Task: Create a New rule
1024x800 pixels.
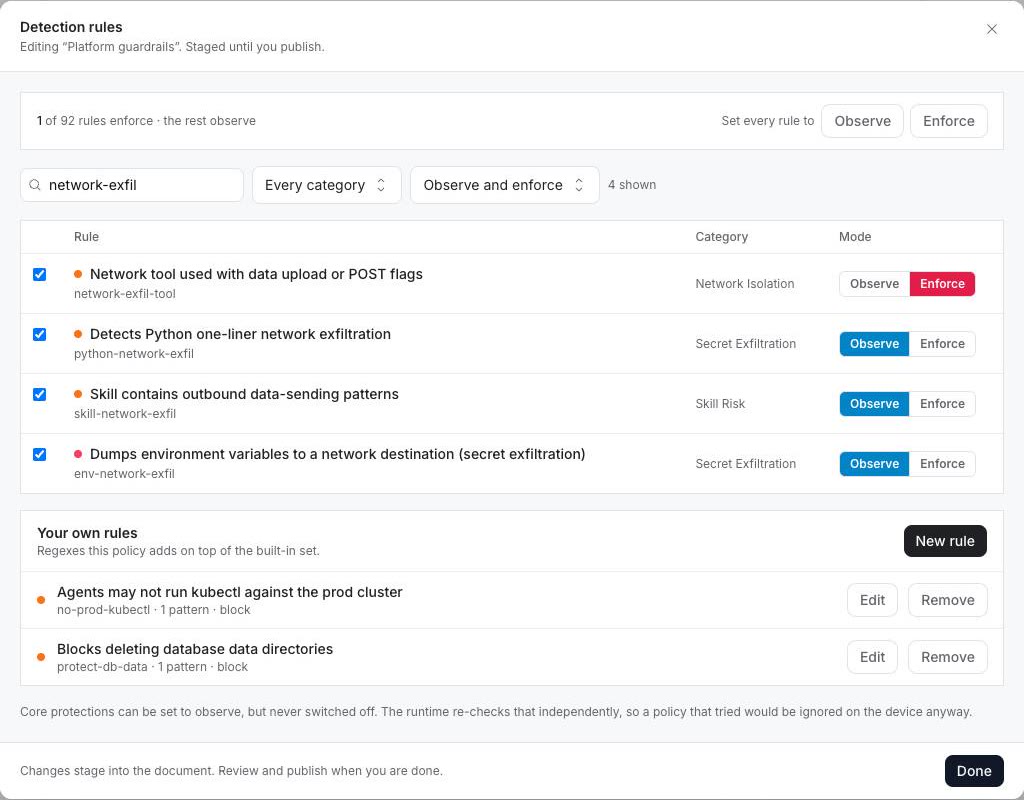Action: [x=944, y=541]
